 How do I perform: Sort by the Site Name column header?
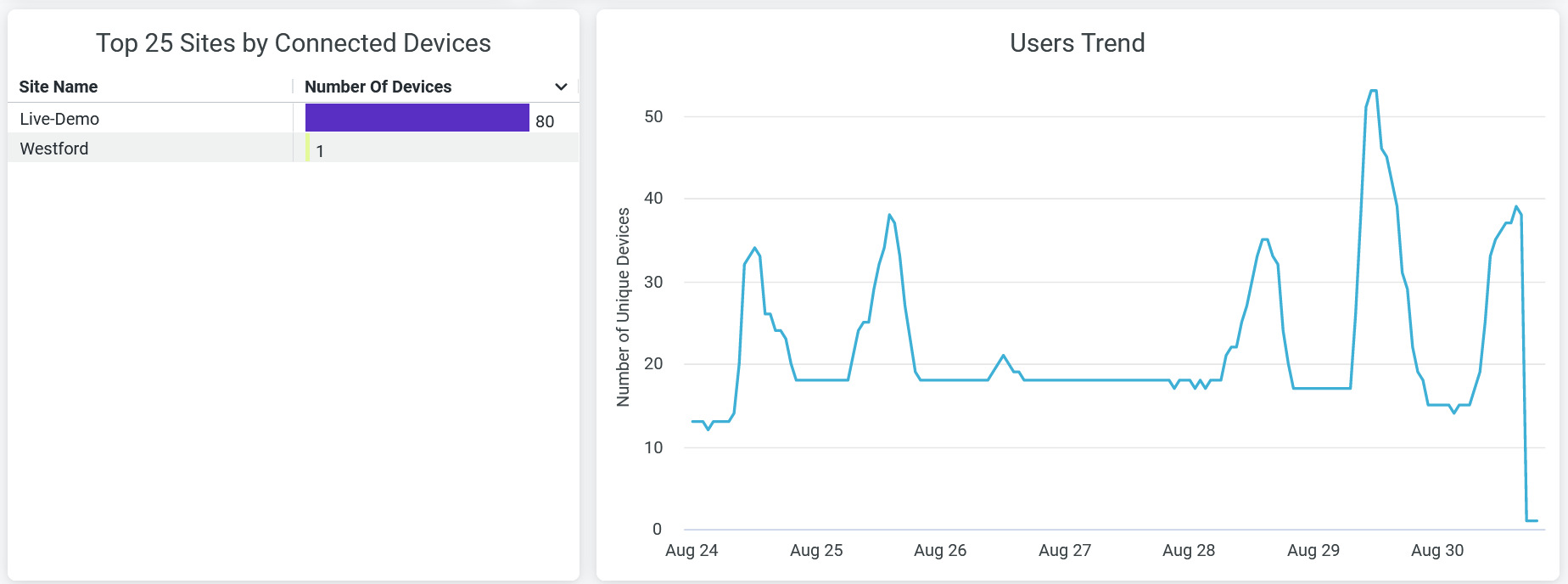[59, 87]
